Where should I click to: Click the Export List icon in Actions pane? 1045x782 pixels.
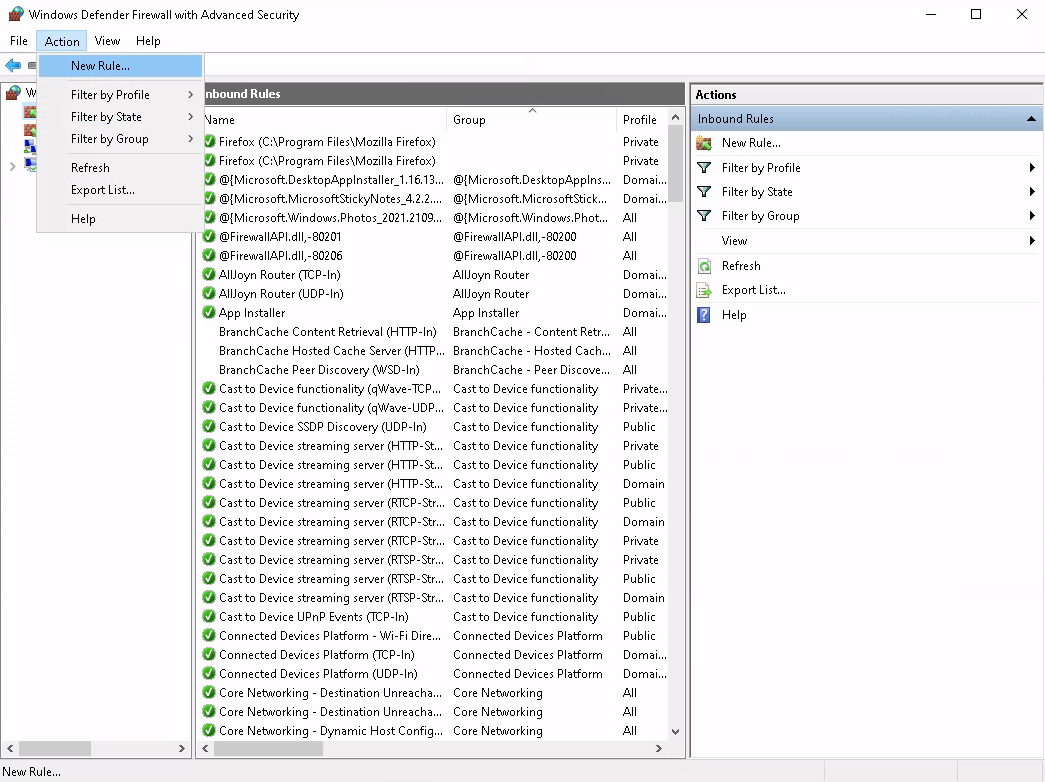[x=704, y=290]
